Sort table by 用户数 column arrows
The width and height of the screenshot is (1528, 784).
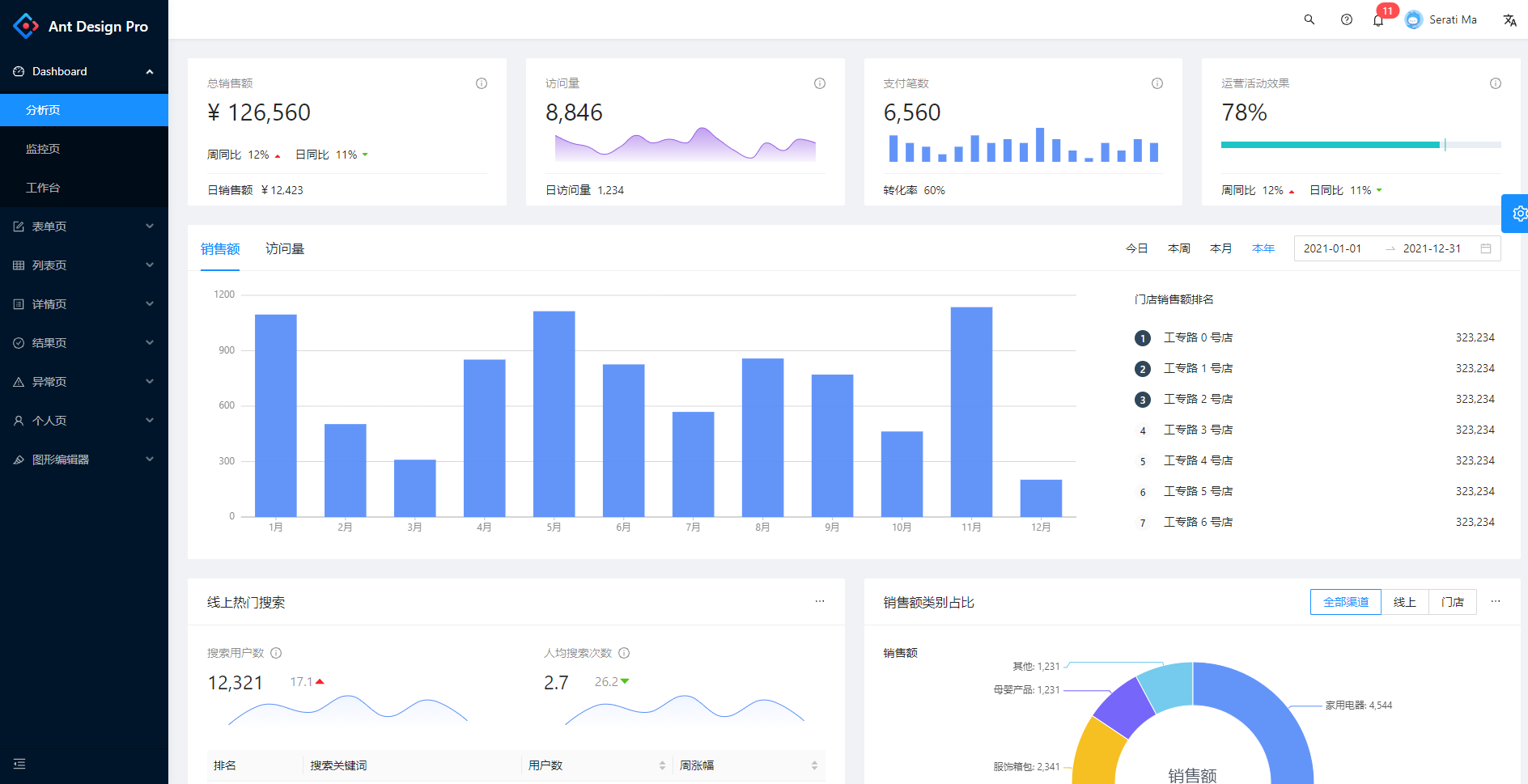[662, 765]
